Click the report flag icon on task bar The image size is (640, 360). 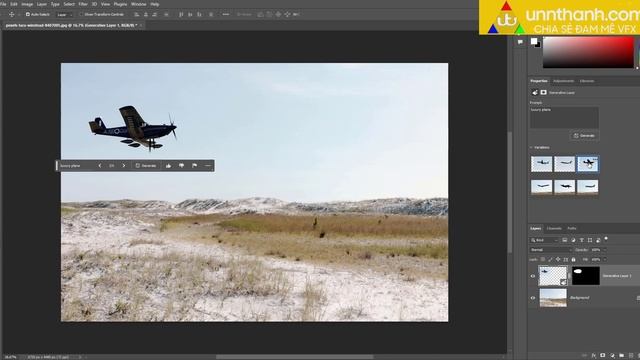click(x=194, y=166)
